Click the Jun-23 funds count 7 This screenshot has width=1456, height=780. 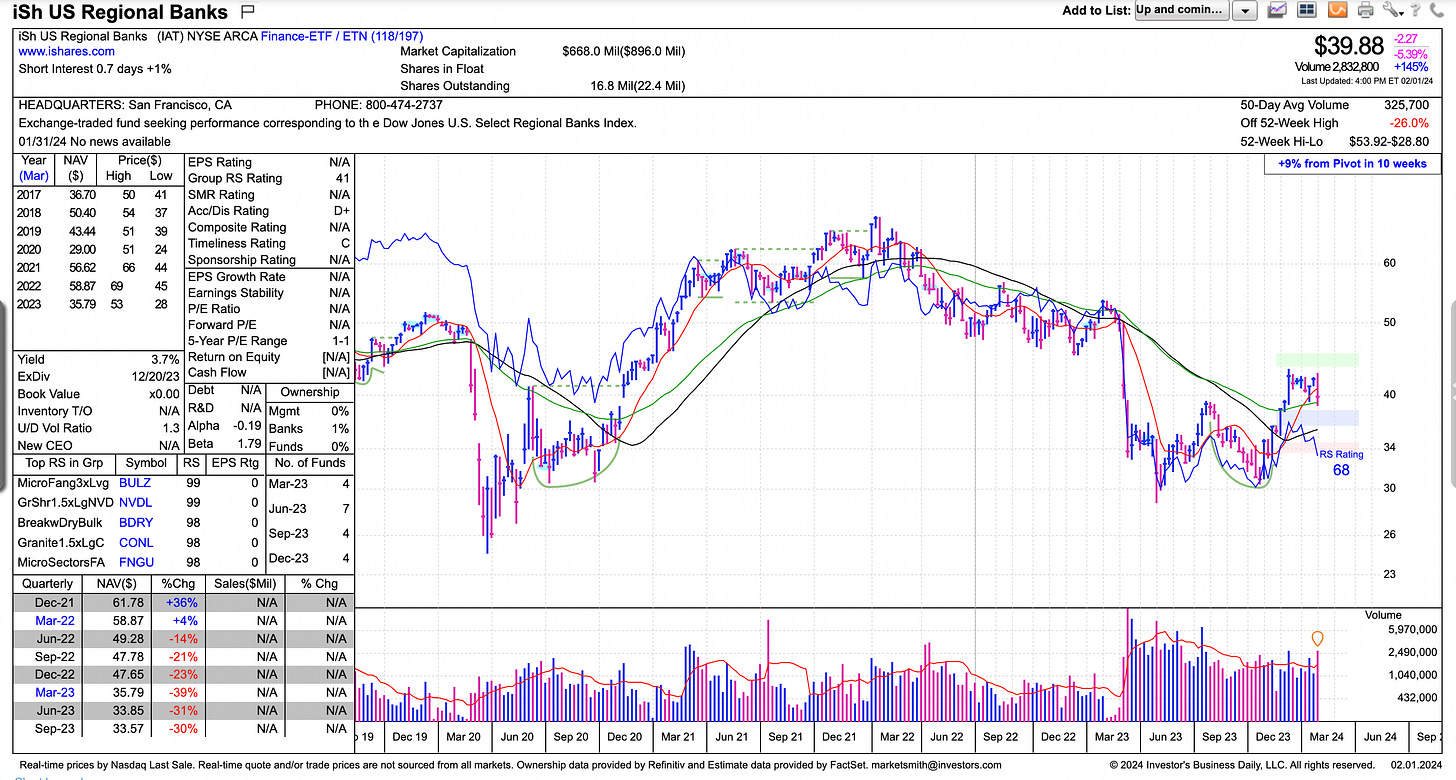pyautogui.click(x=345, y=509)
